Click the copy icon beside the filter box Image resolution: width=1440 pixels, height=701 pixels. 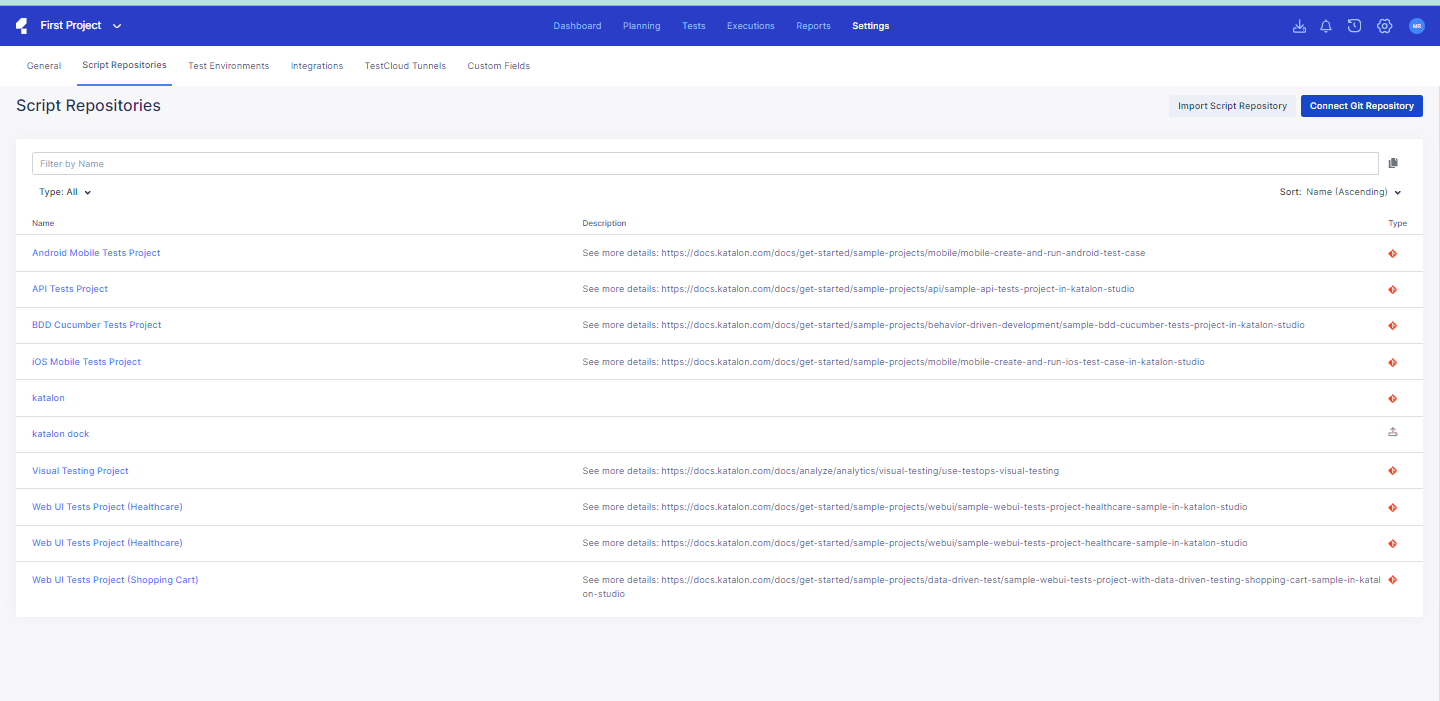(x=1393, y=163)
